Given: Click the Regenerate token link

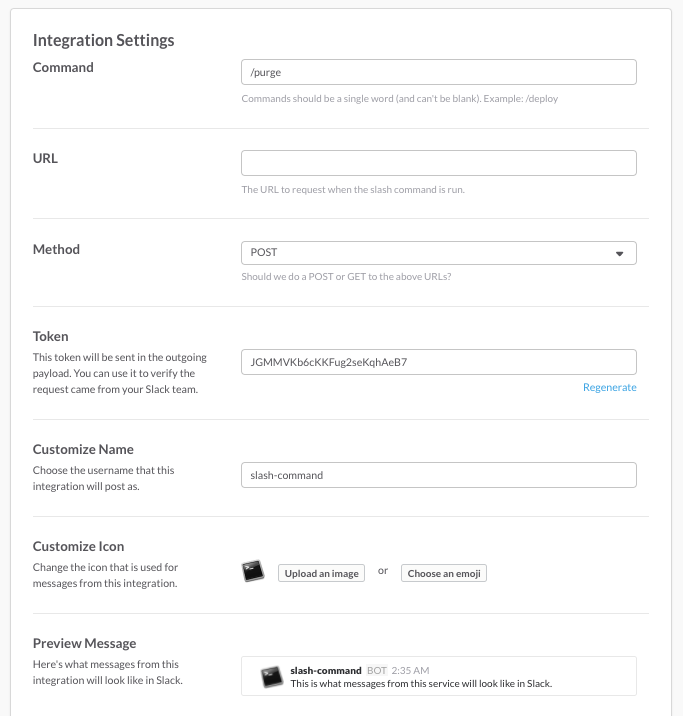Looking at the screenshot, I should pos(609,387).
